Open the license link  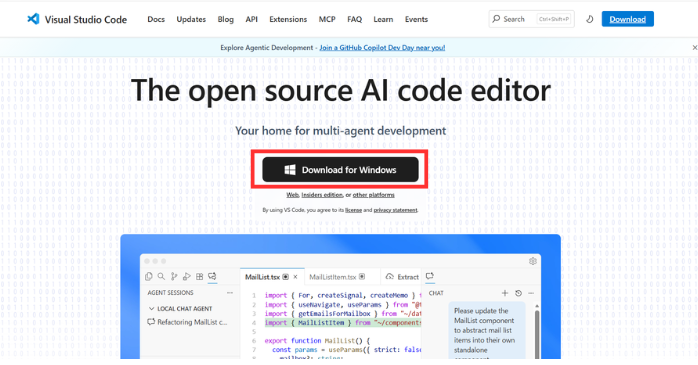click(x=353, y=210)
